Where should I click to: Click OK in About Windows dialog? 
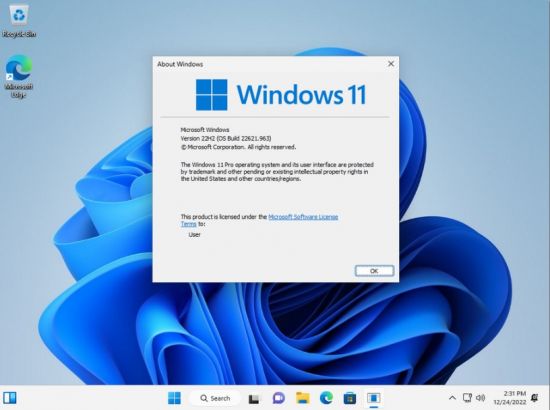click(x=374, y=271)
